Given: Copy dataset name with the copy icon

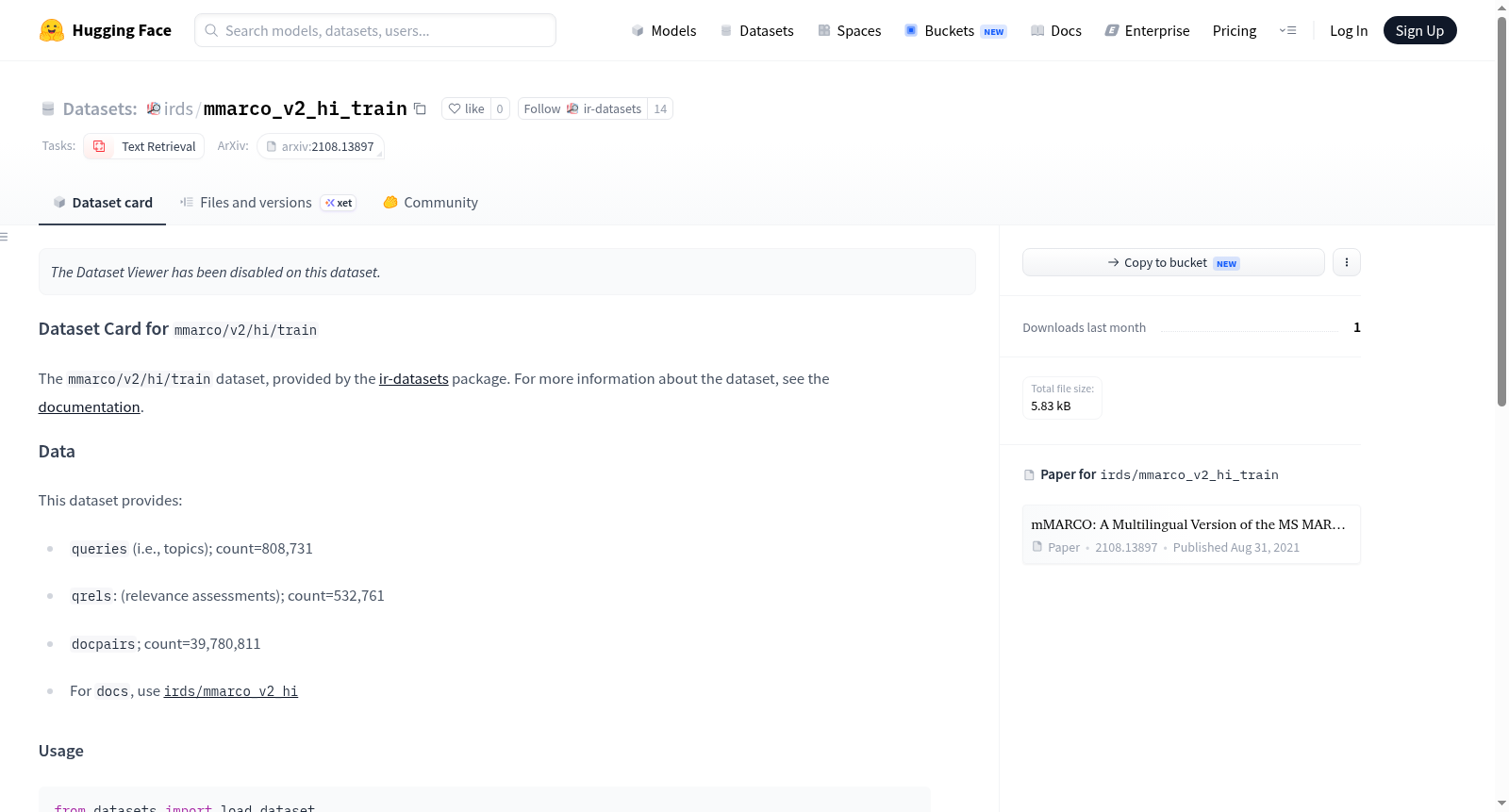Looking at the screenshot, I should pos(421,108).
